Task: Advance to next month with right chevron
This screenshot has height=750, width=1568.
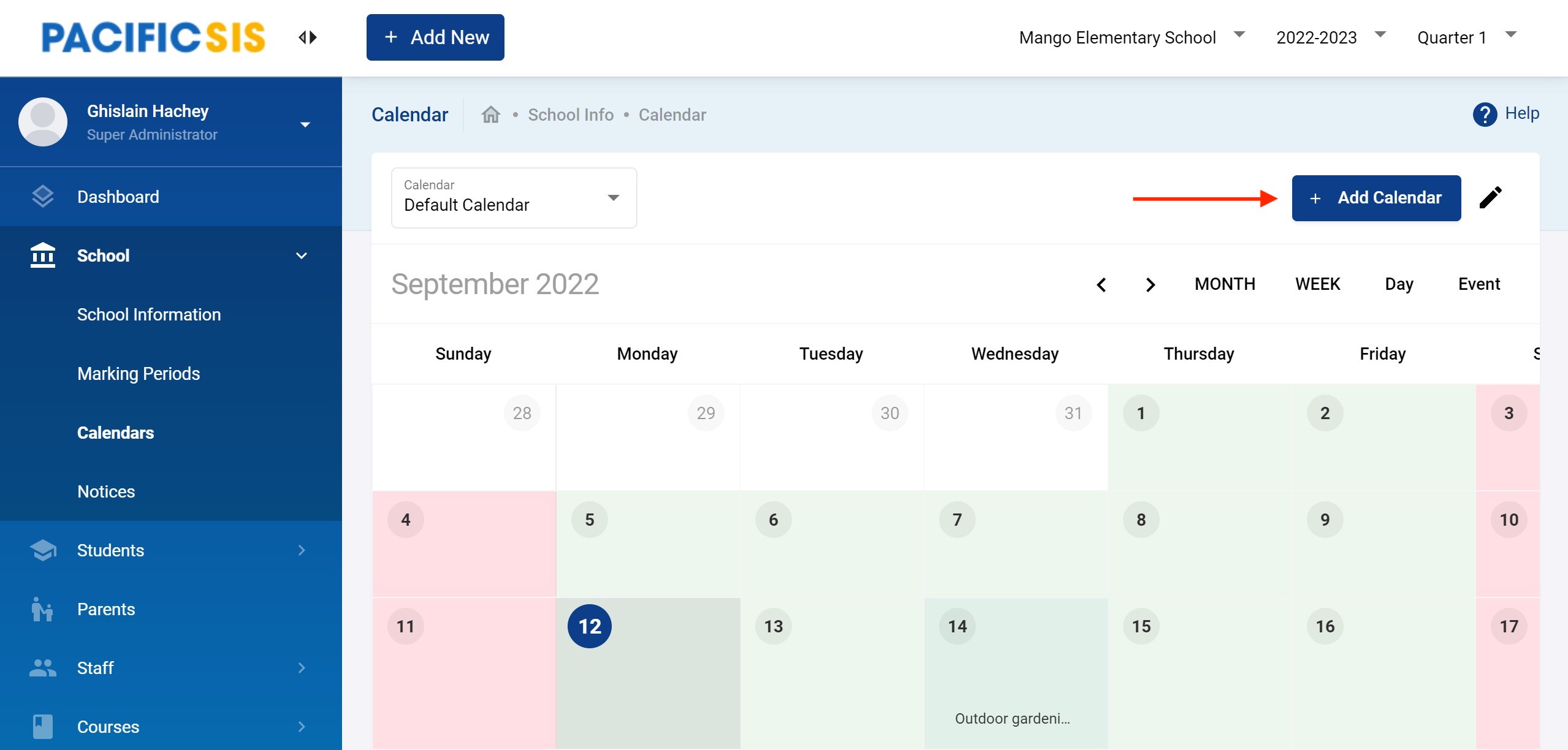Action: point(1150,285)
